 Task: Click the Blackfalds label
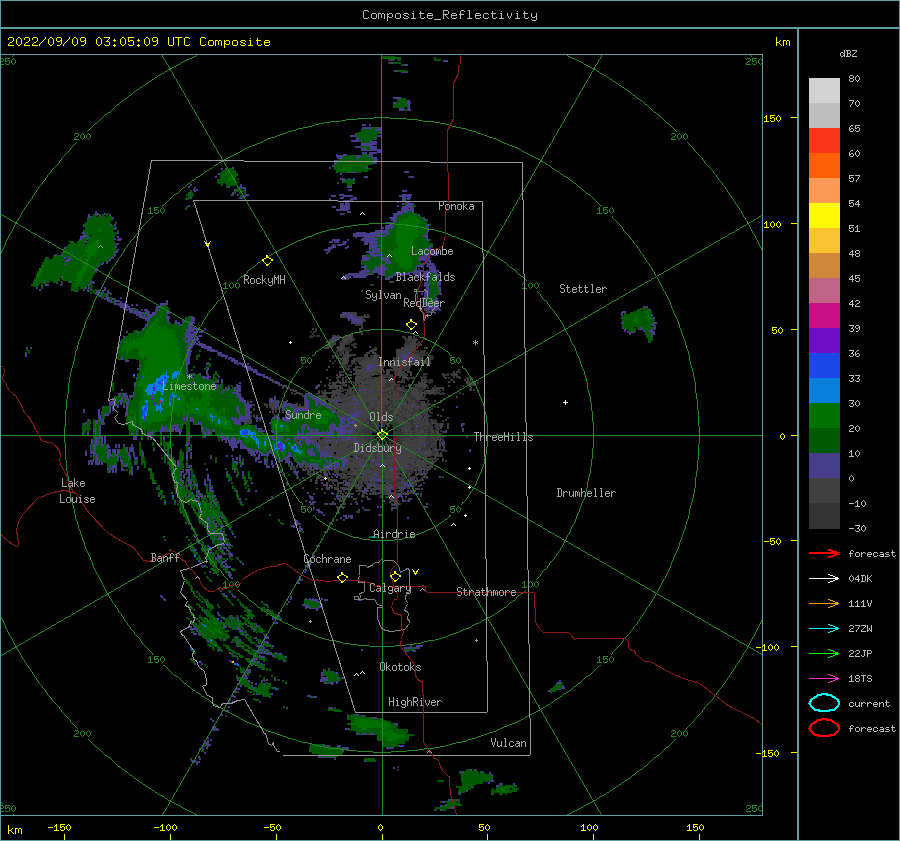click(425, 277)
